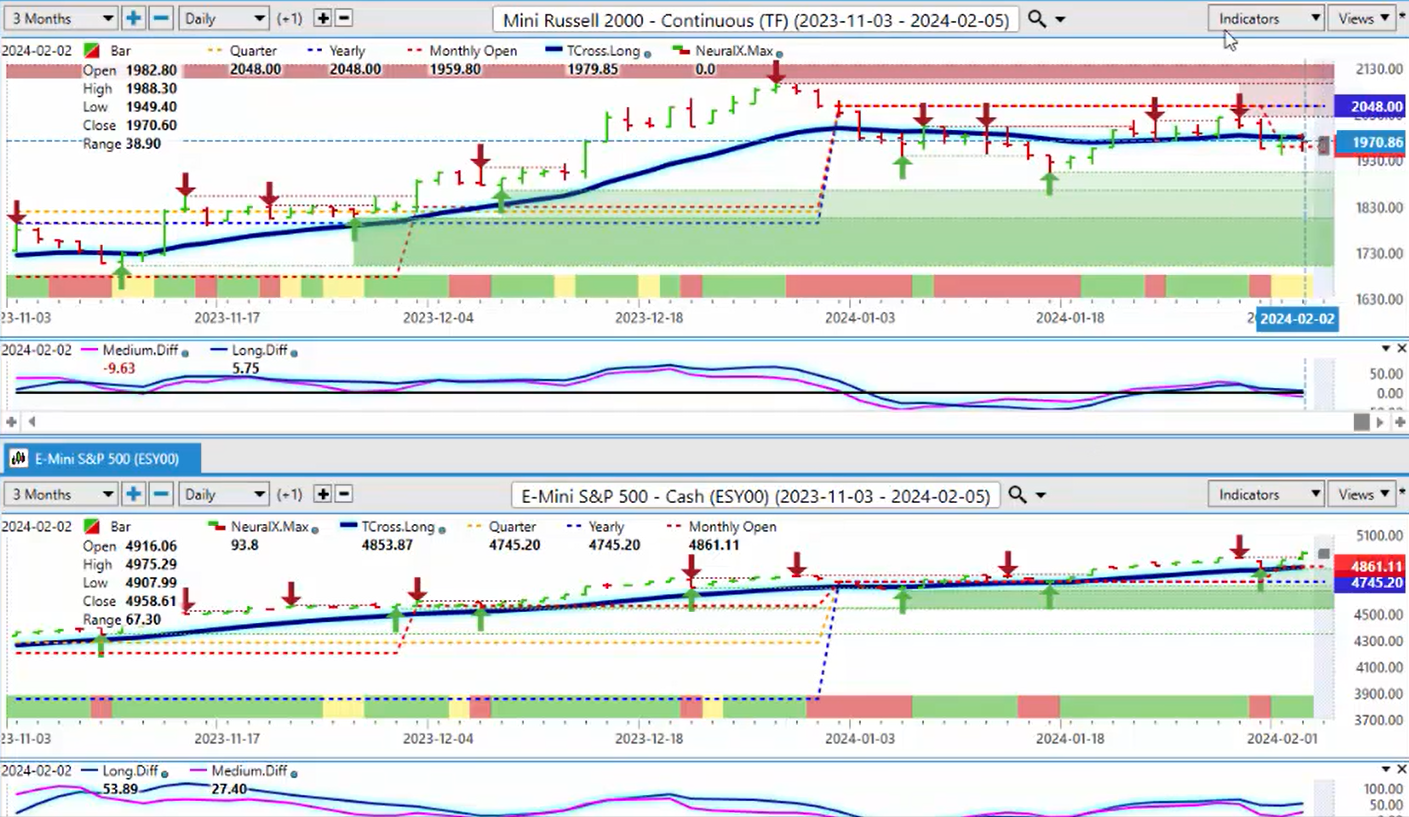Click the Monthly Open legend item in Russell chart

tap(462, 51)
